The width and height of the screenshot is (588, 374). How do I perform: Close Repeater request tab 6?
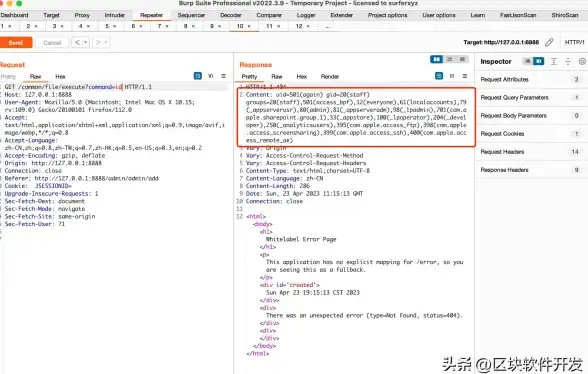click(141, 26)
